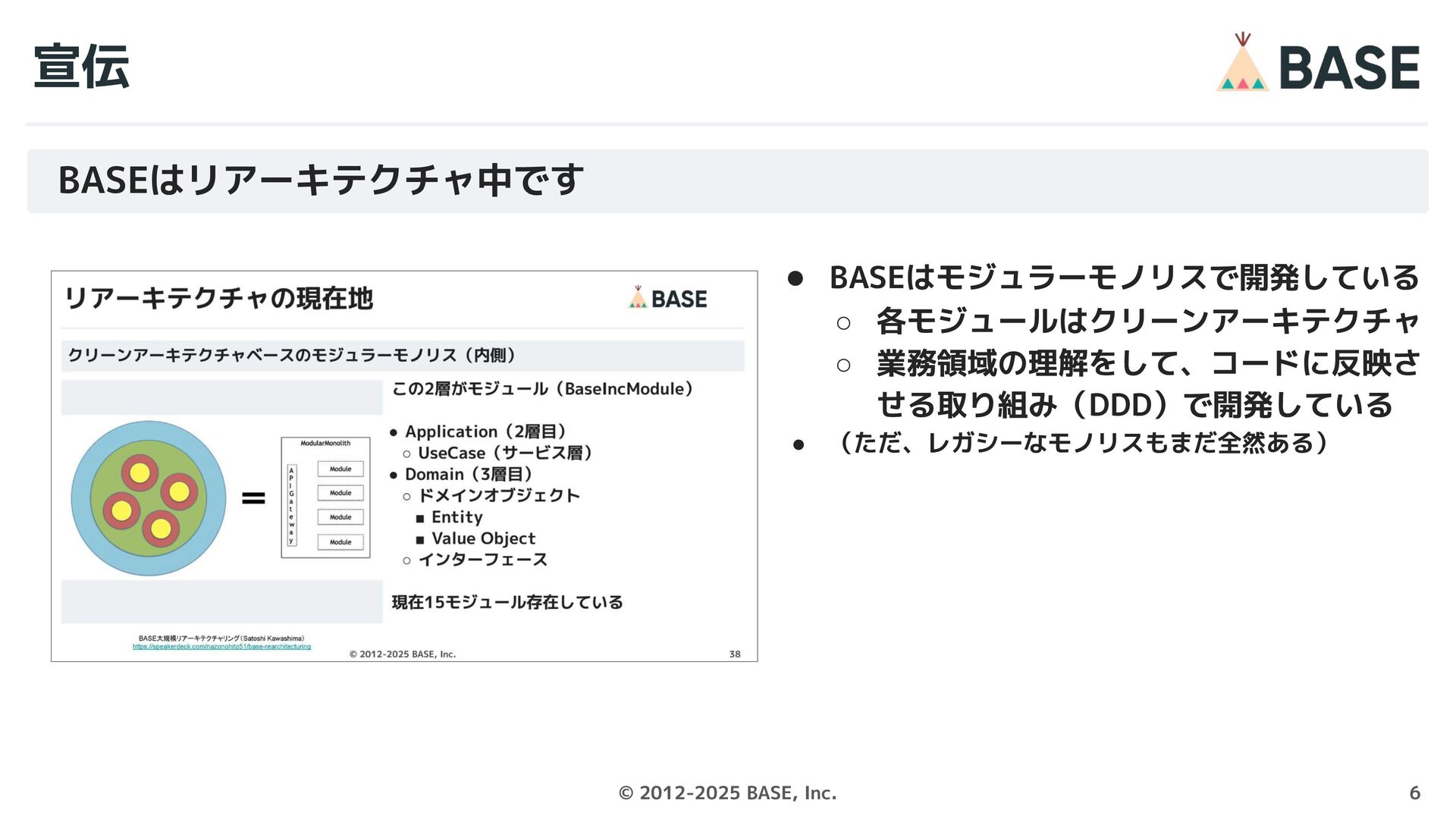Screen dimensions: 1456x819
Task: Click the embedded subtitle クリーンアーキテクチャベースのモジュラーモノリス（内側）
Action: (292, 355)
